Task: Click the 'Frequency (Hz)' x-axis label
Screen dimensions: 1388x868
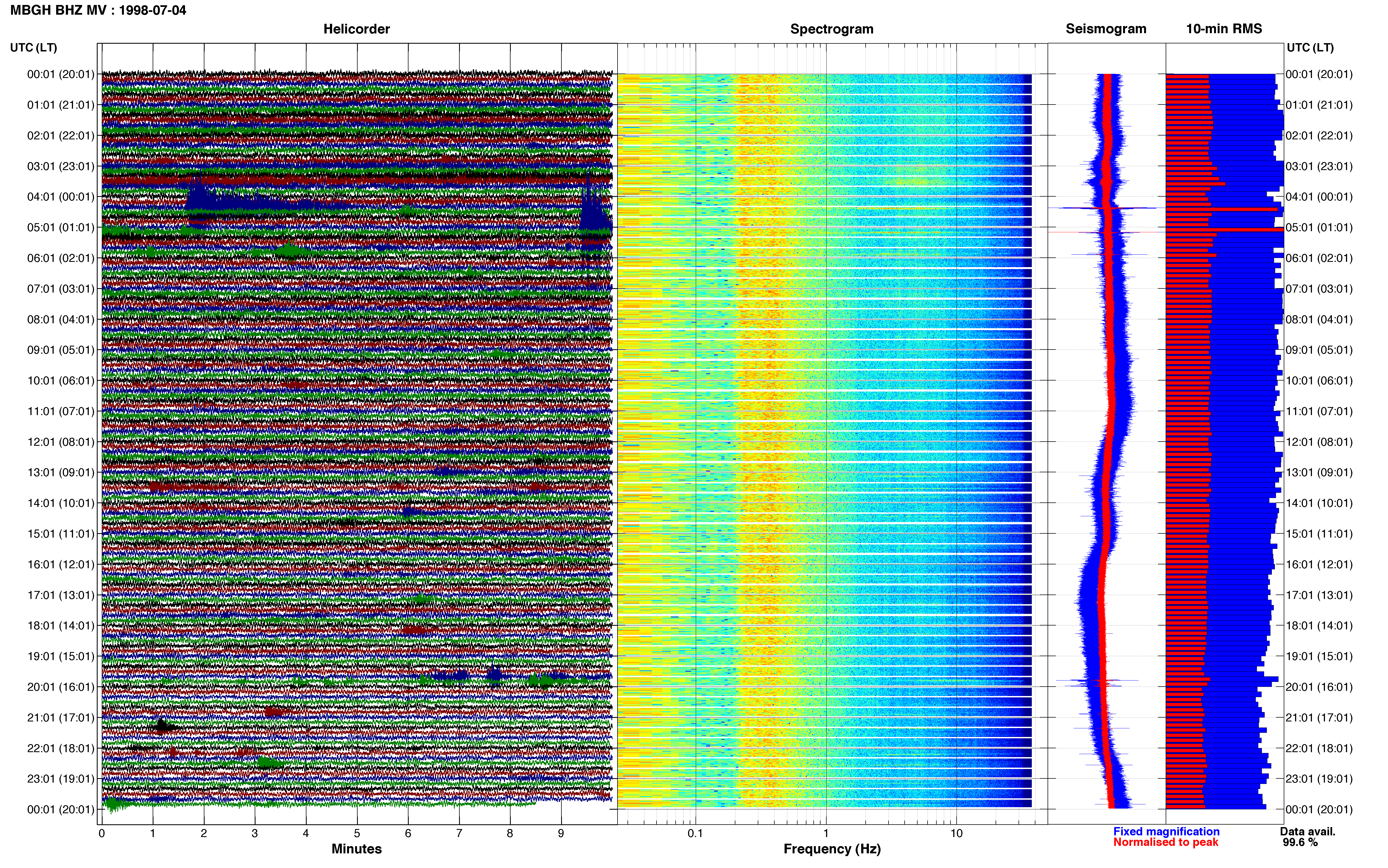Action: (x=832, y=849)
